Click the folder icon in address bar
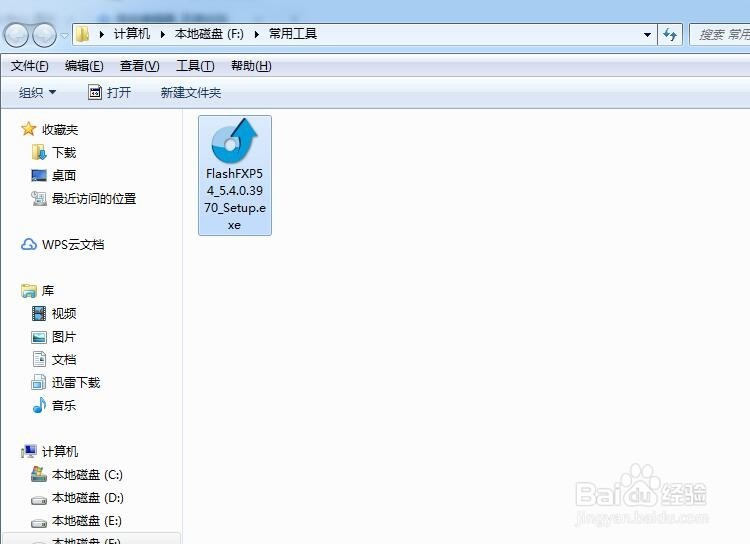This screenshot has height=544, width=750. pos(83,34)
